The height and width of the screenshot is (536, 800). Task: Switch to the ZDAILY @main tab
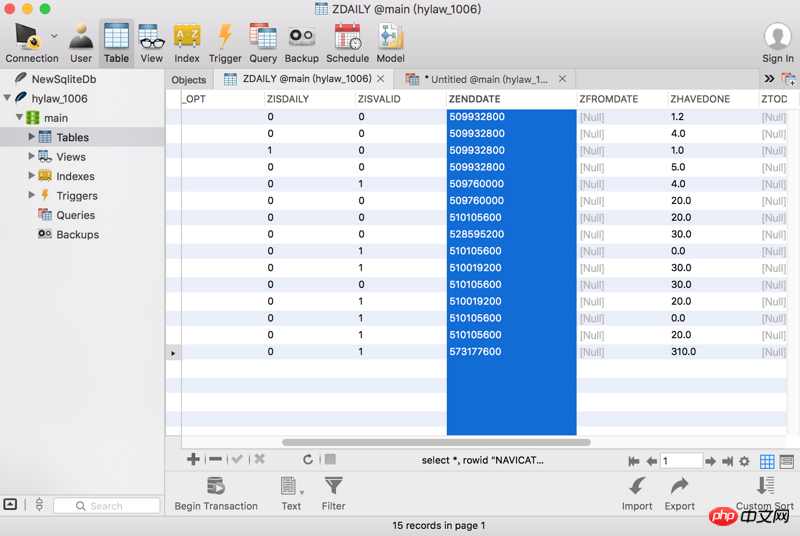307,79
